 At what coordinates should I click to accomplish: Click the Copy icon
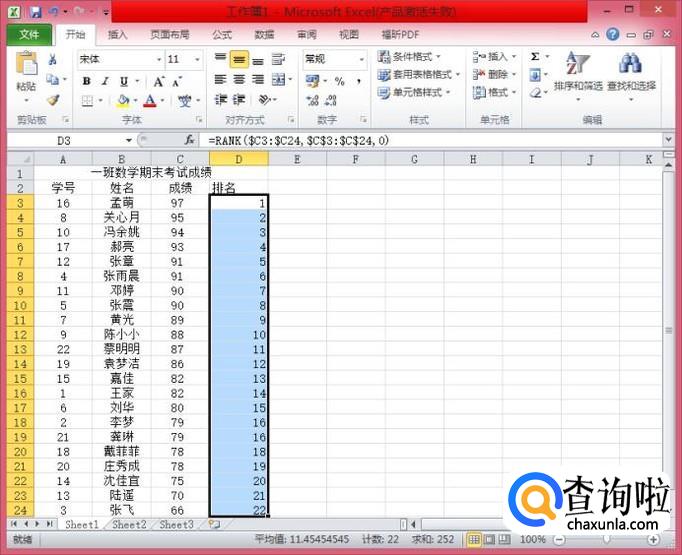(x=53, y=80)
